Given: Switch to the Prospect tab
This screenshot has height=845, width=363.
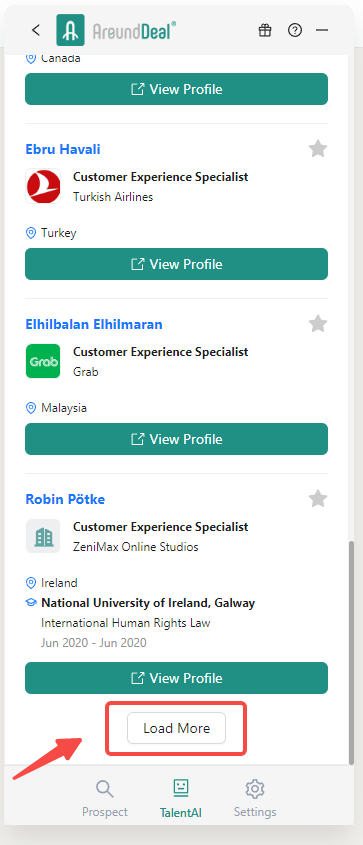Looking at the screenshot, I should tap(105, 799).
